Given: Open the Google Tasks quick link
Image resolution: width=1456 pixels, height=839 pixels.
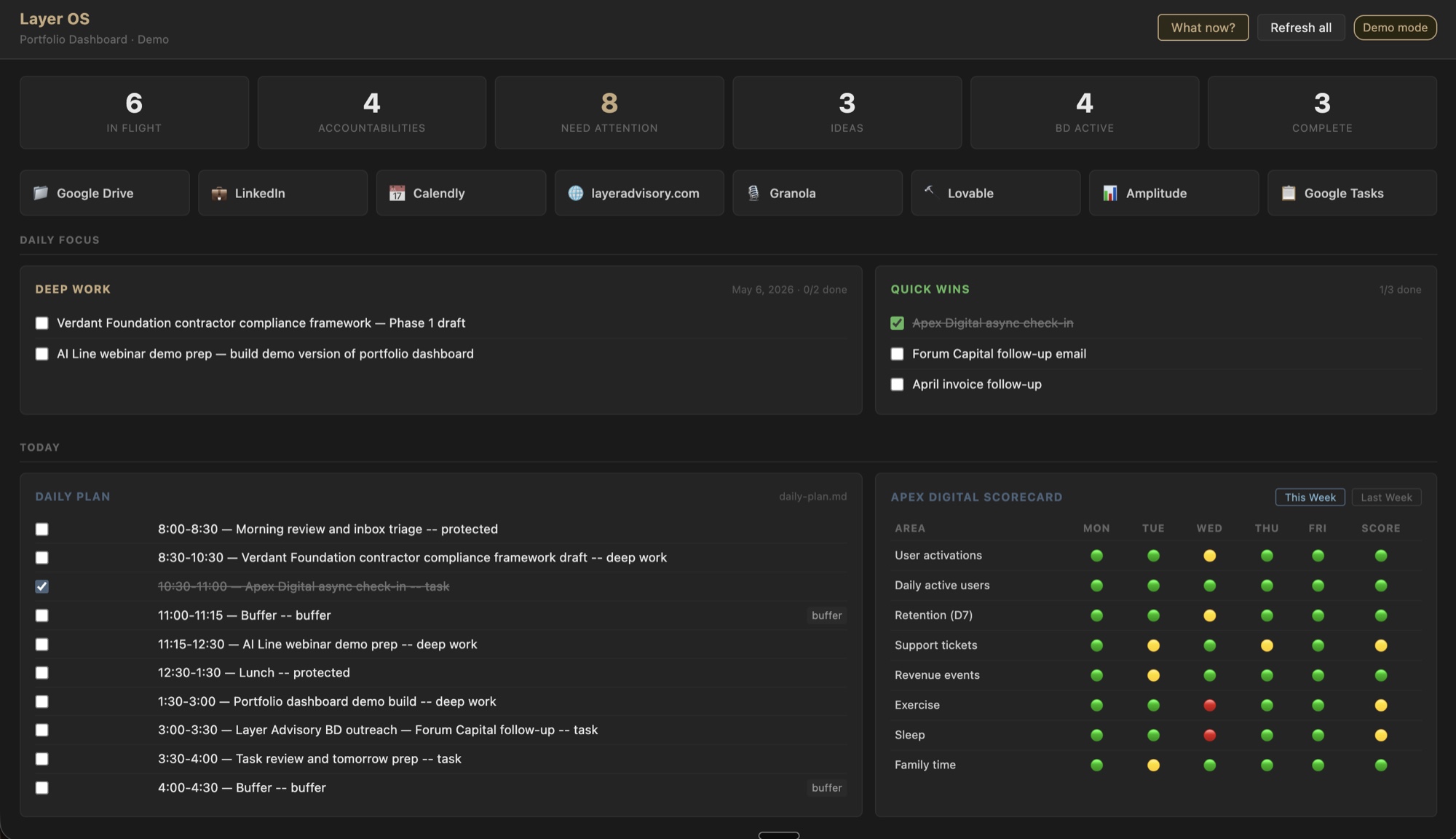Looking at the screenshot, I should point(1352,193).
